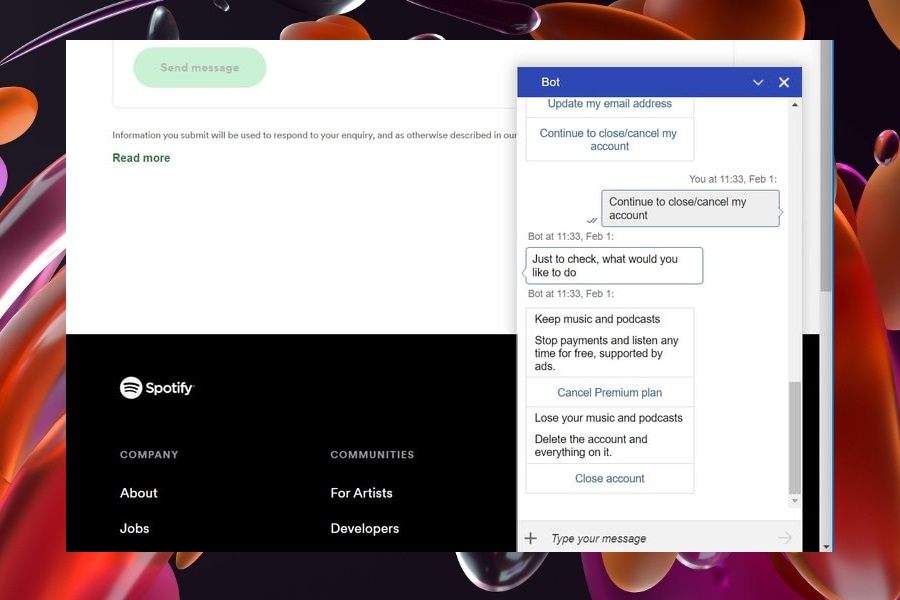Minimize the Bot chat using the chevron

pyautogui.click(x=758, y=82)
